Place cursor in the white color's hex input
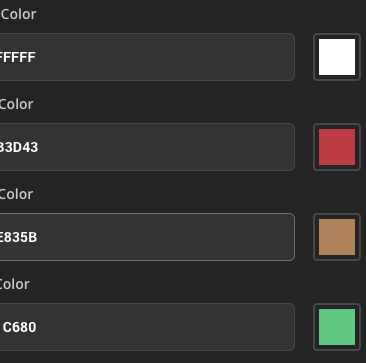Image resolution: width=366 pixels, height=363 pixels. (x=147, y=57)
